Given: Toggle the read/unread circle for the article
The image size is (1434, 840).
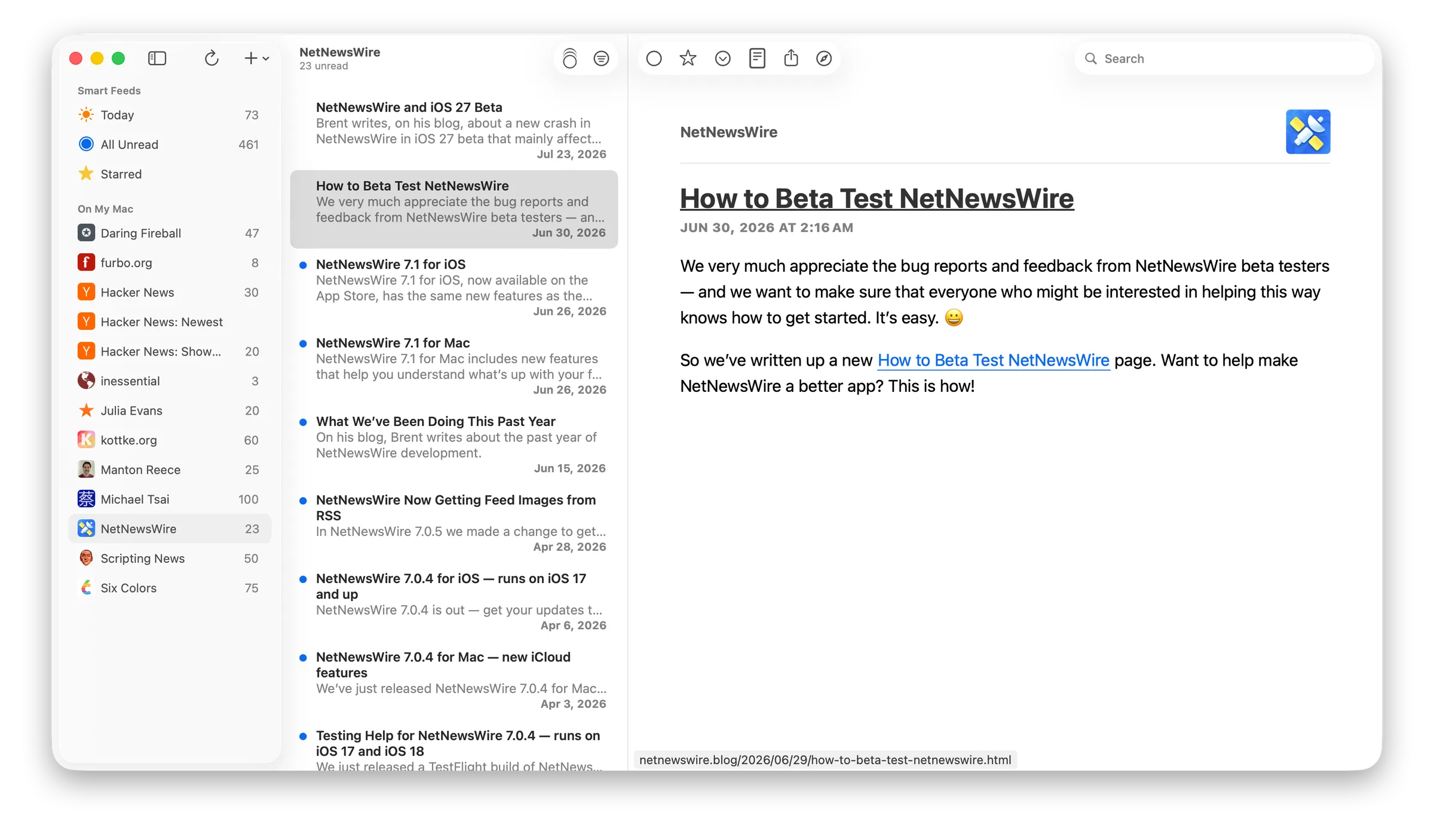Looking at the screenshot, I should [654, 59].
